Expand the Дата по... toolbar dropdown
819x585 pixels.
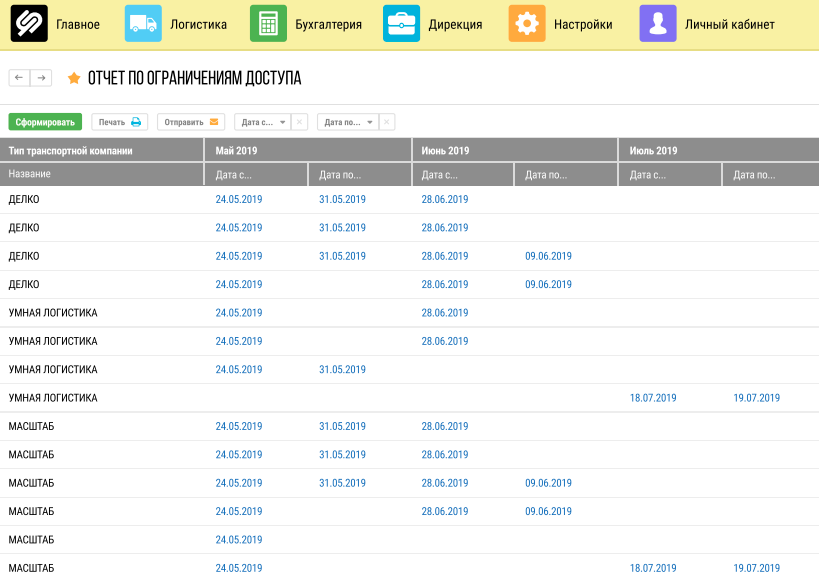pos(348,122)
